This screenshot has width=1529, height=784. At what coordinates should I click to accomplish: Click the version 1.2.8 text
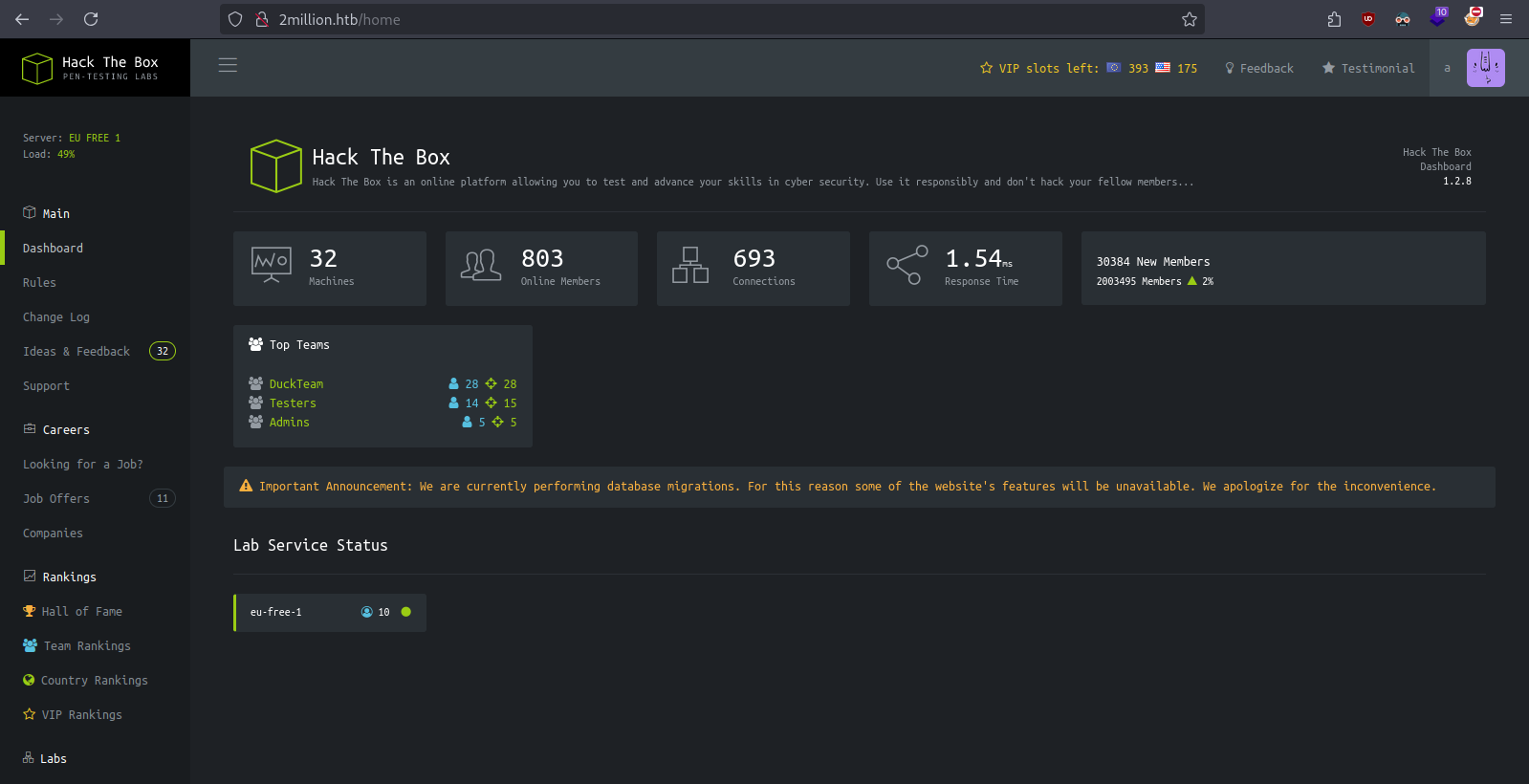coord(1457,181)
